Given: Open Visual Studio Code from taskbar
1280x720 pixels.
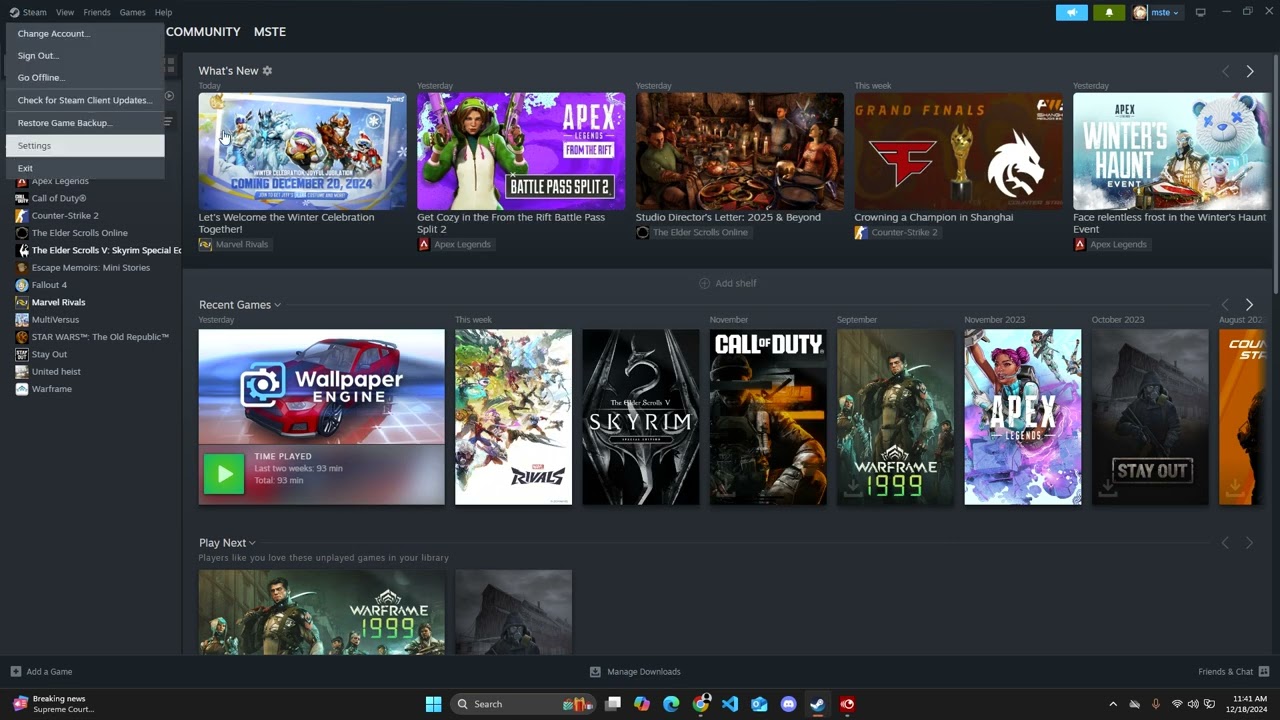Looking at the screenshot, I should pos(730,704).
